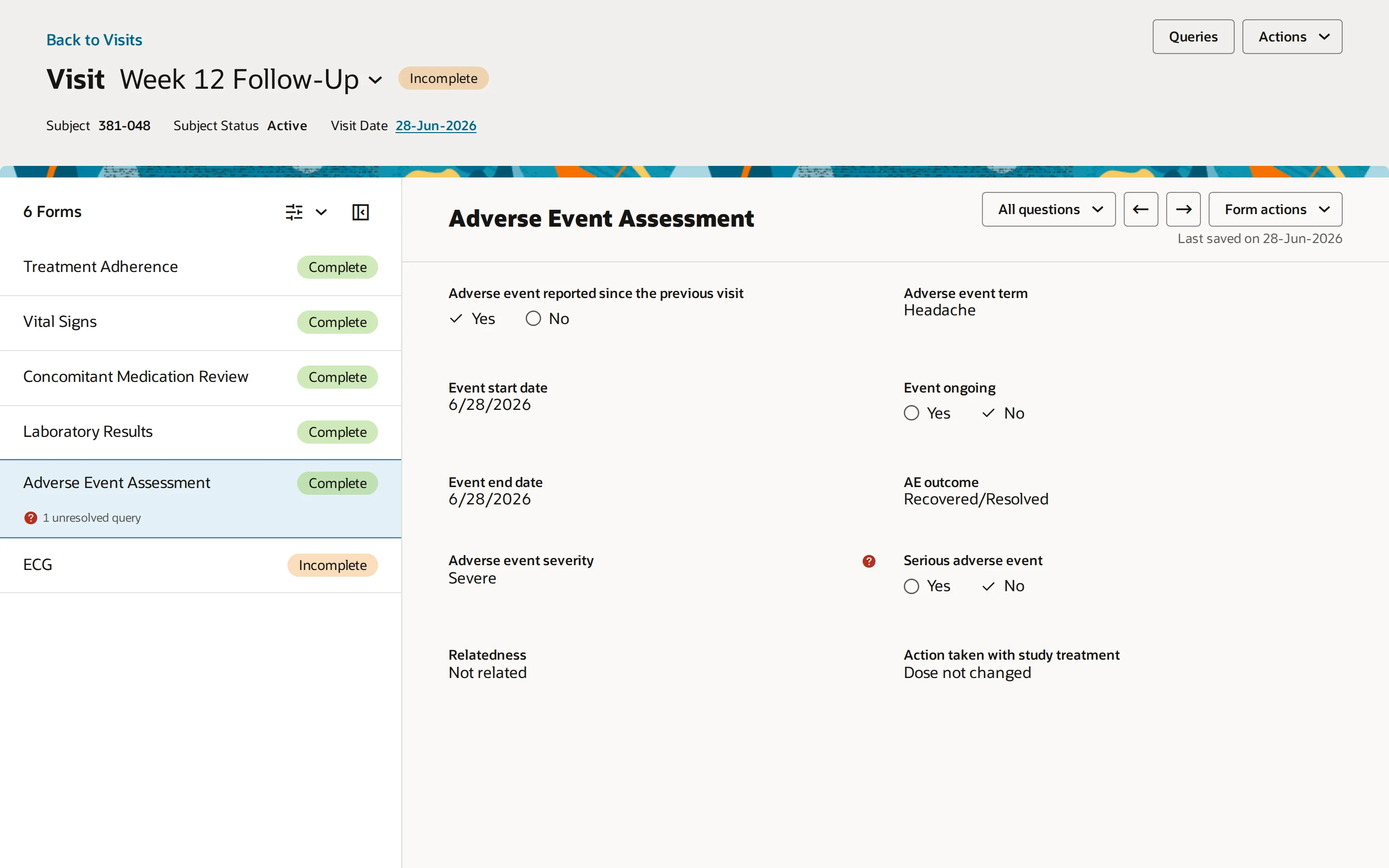The image size is (1389, 868).
Task: Select the Adverse Event Assessment form row
Action: click(200, 498)
